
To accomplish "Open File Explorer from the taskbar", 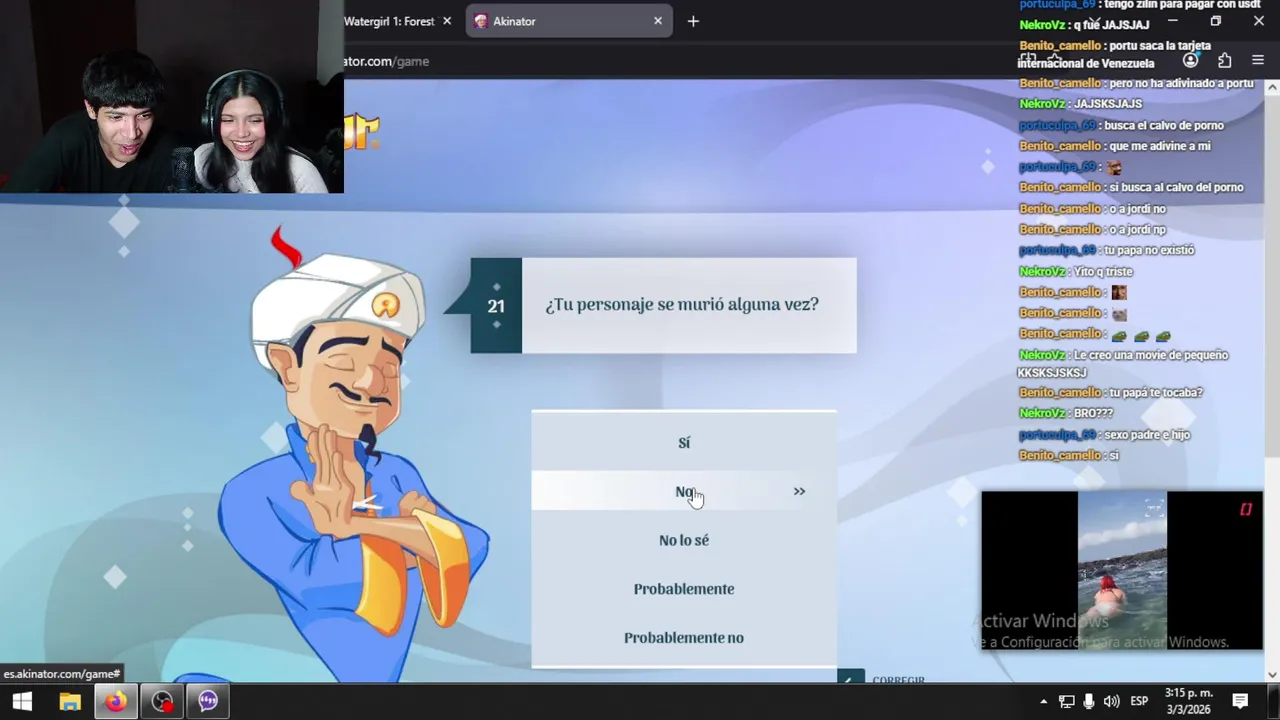I will pos(69,701).
